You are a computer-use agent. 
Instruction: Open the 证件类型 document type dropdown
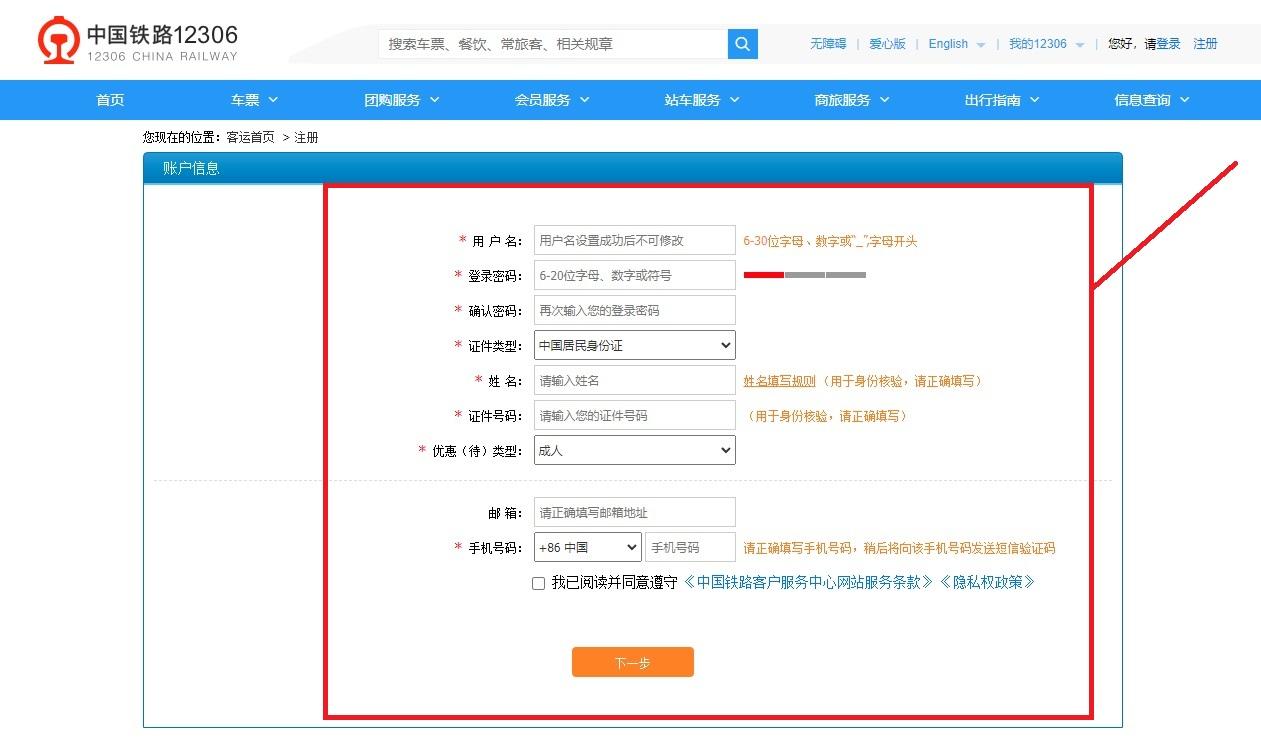[633, 345]
